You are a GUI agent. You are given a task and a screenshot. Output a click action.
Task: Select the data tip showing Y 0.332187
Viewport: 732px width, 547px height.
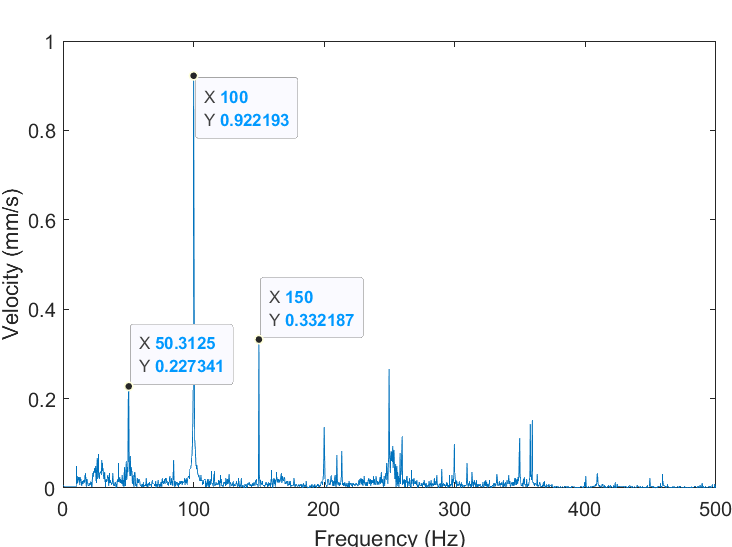[x=312, y=308]
